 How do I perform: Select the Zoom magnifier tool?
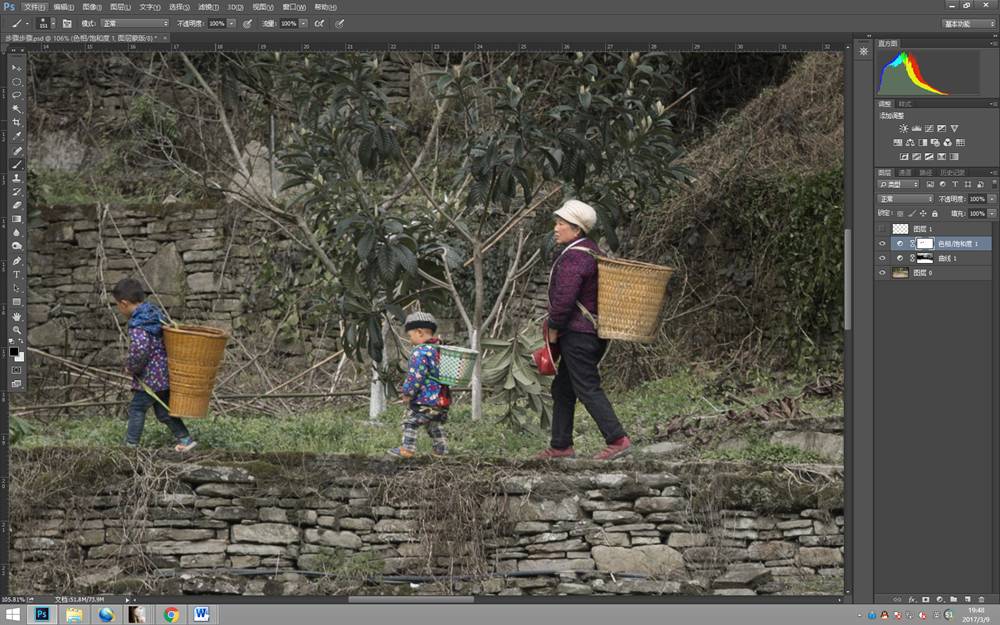click(16, 330)
